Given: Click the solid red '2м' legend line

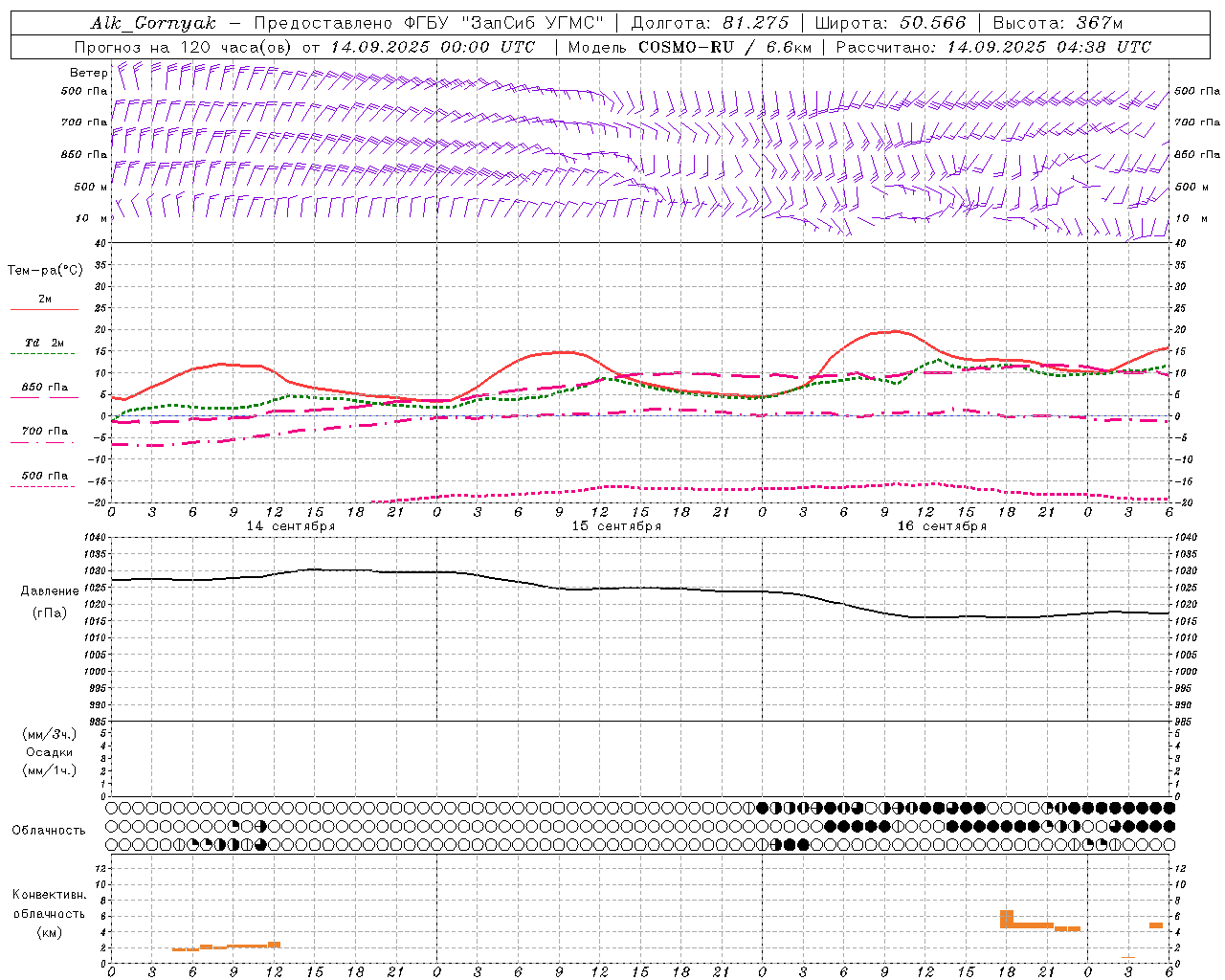Looking at the screenshot, I should click(44, 309).
